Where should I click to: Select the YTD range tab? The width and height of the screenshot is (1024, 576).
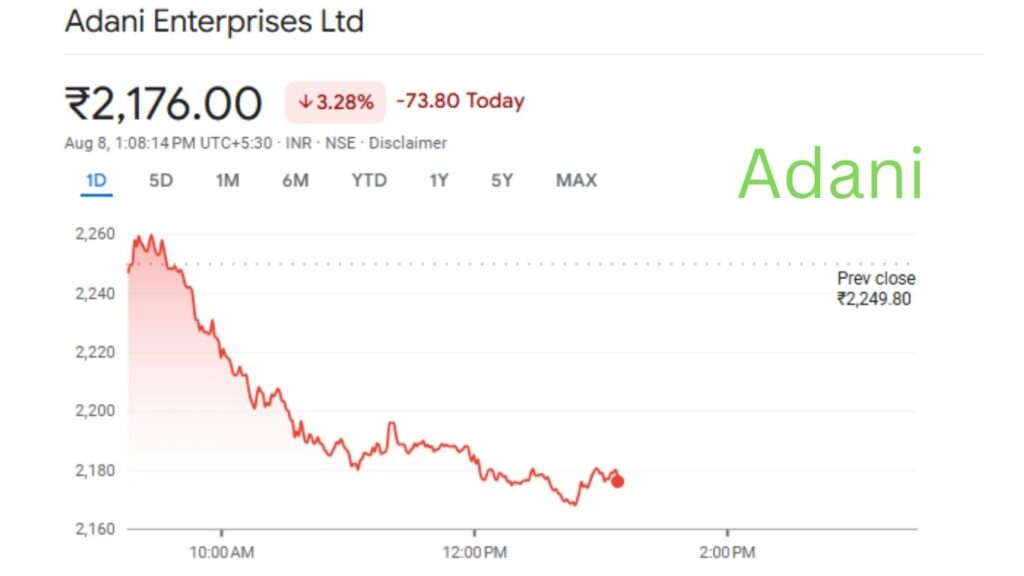click(369, 181)
